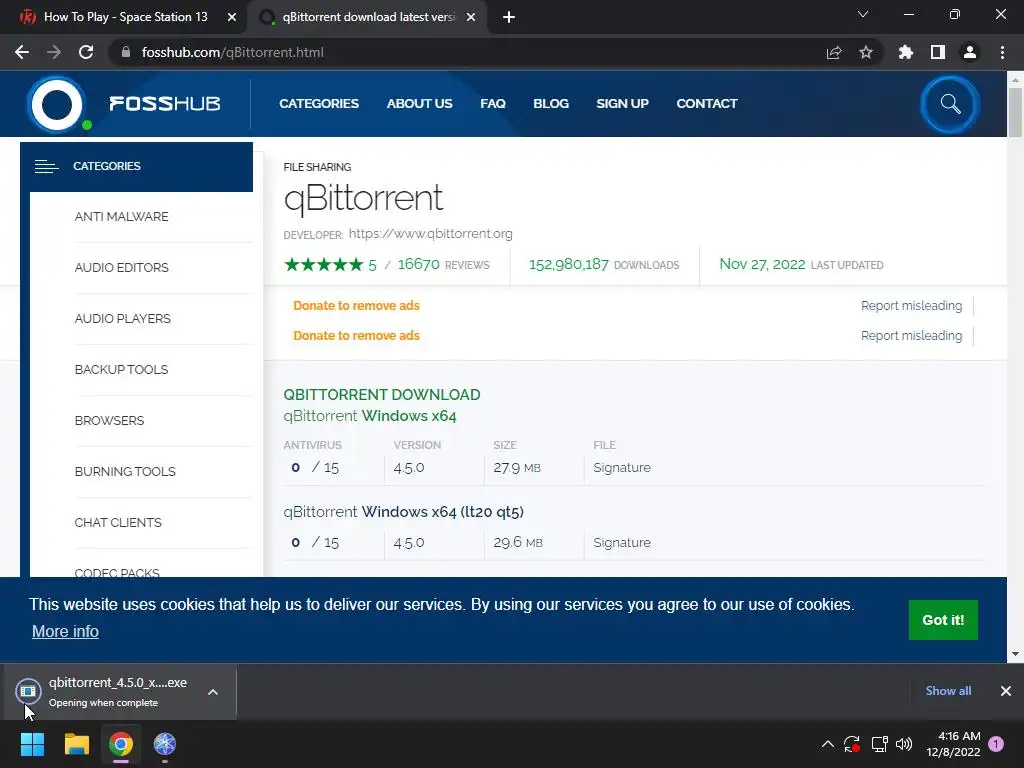This screenshot has height=768, width=1024.
Task: Toggle the browser side panel
Action: (x=938, y=52)
